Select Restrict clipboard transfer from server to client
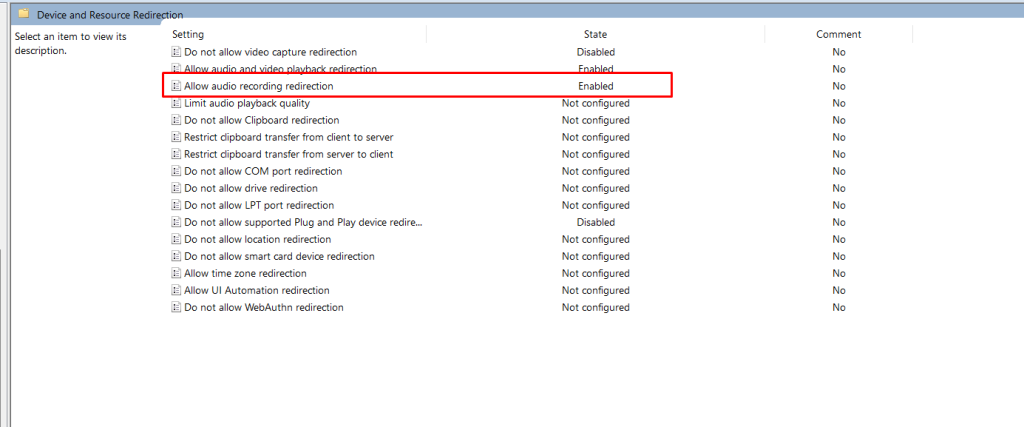 click(x=288, y=154)
